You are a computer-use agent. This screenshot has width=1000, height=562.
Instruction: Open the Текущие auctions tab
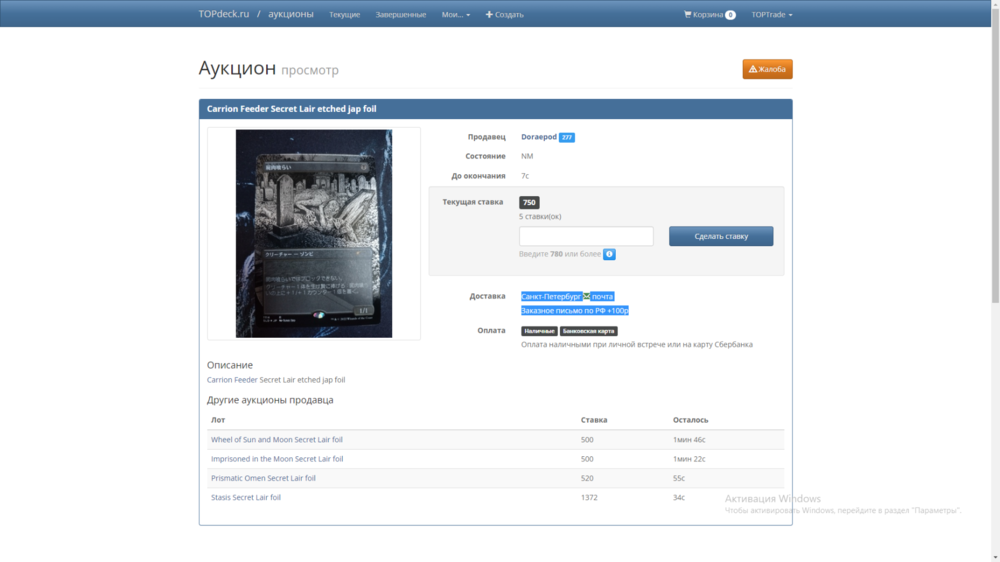point(344,15)
